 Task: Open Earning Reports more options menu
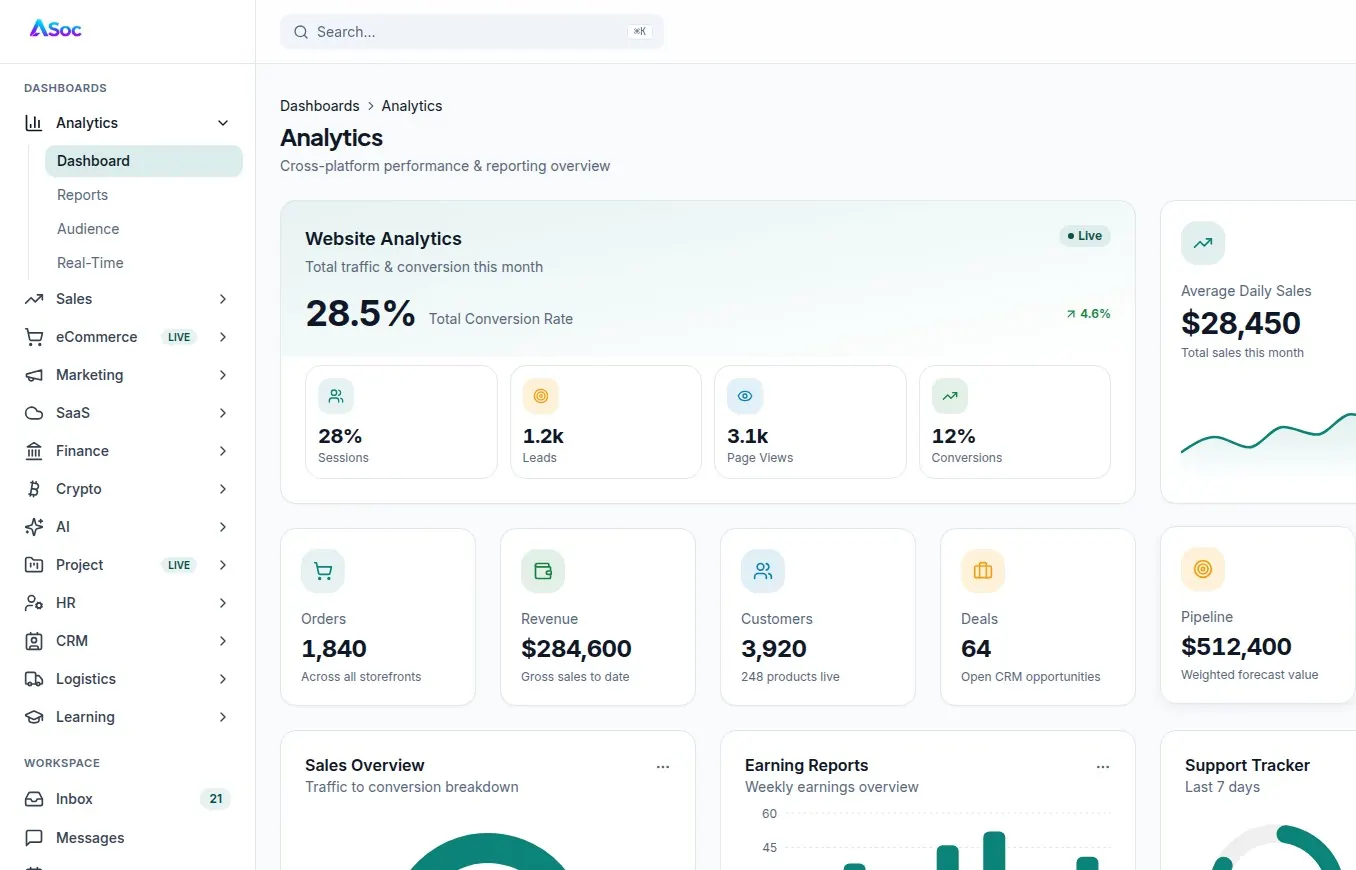pos(1103,767)
